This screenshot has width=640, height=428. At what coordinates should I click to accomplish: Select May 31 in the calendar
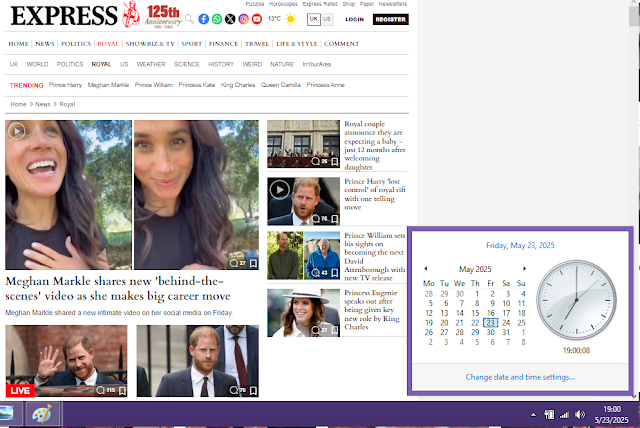pos(506,333)
